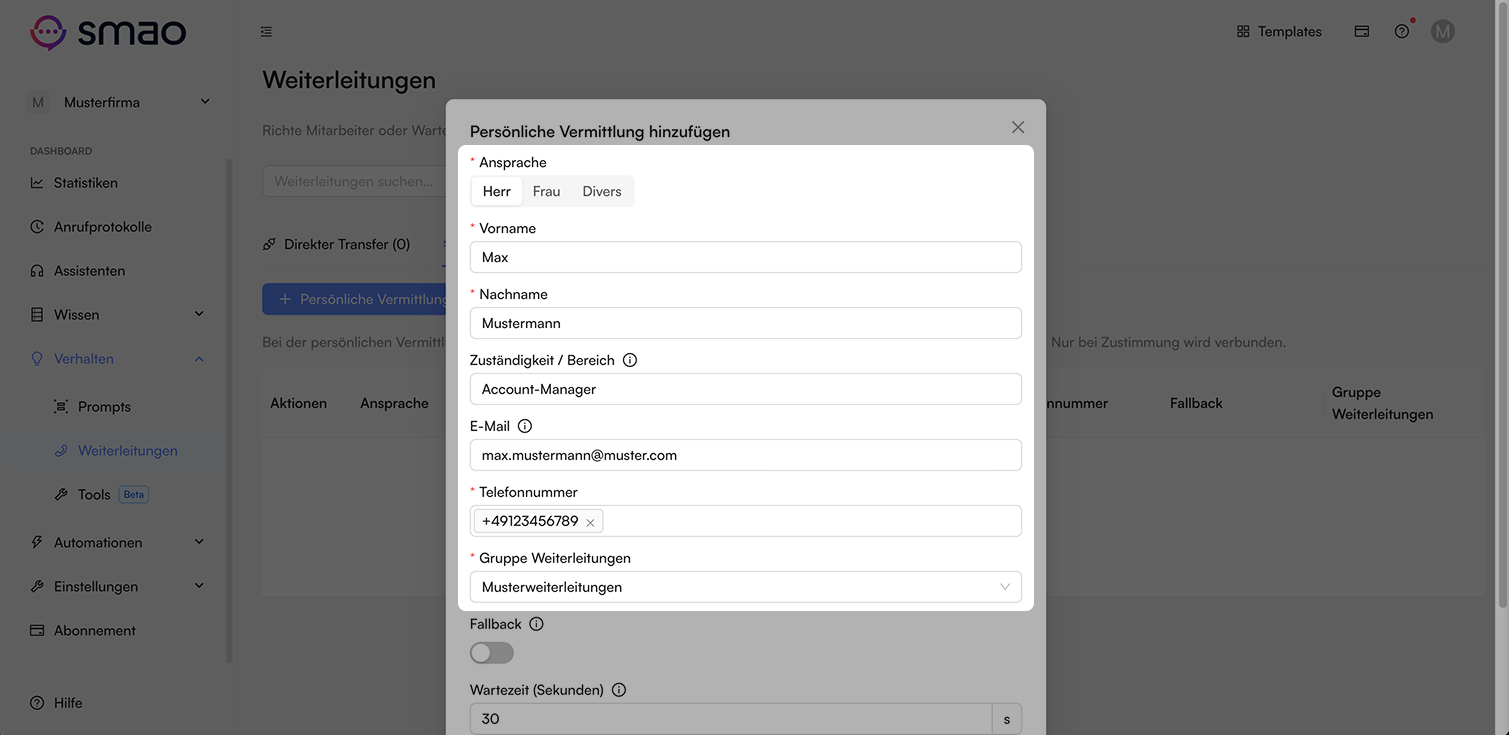This screenshot has width=1509, height=735.
Task: Click the Aktionen column header
Action: click(298, 403)
